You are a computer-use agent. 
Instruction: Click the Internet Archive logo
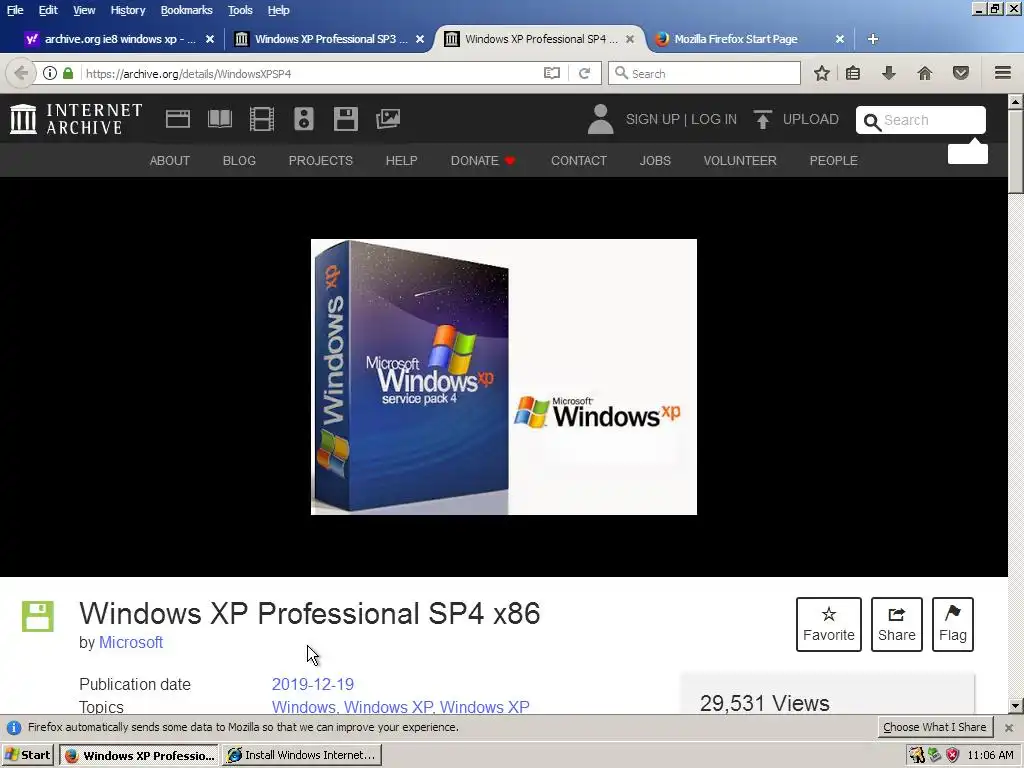tap(76, 119)
